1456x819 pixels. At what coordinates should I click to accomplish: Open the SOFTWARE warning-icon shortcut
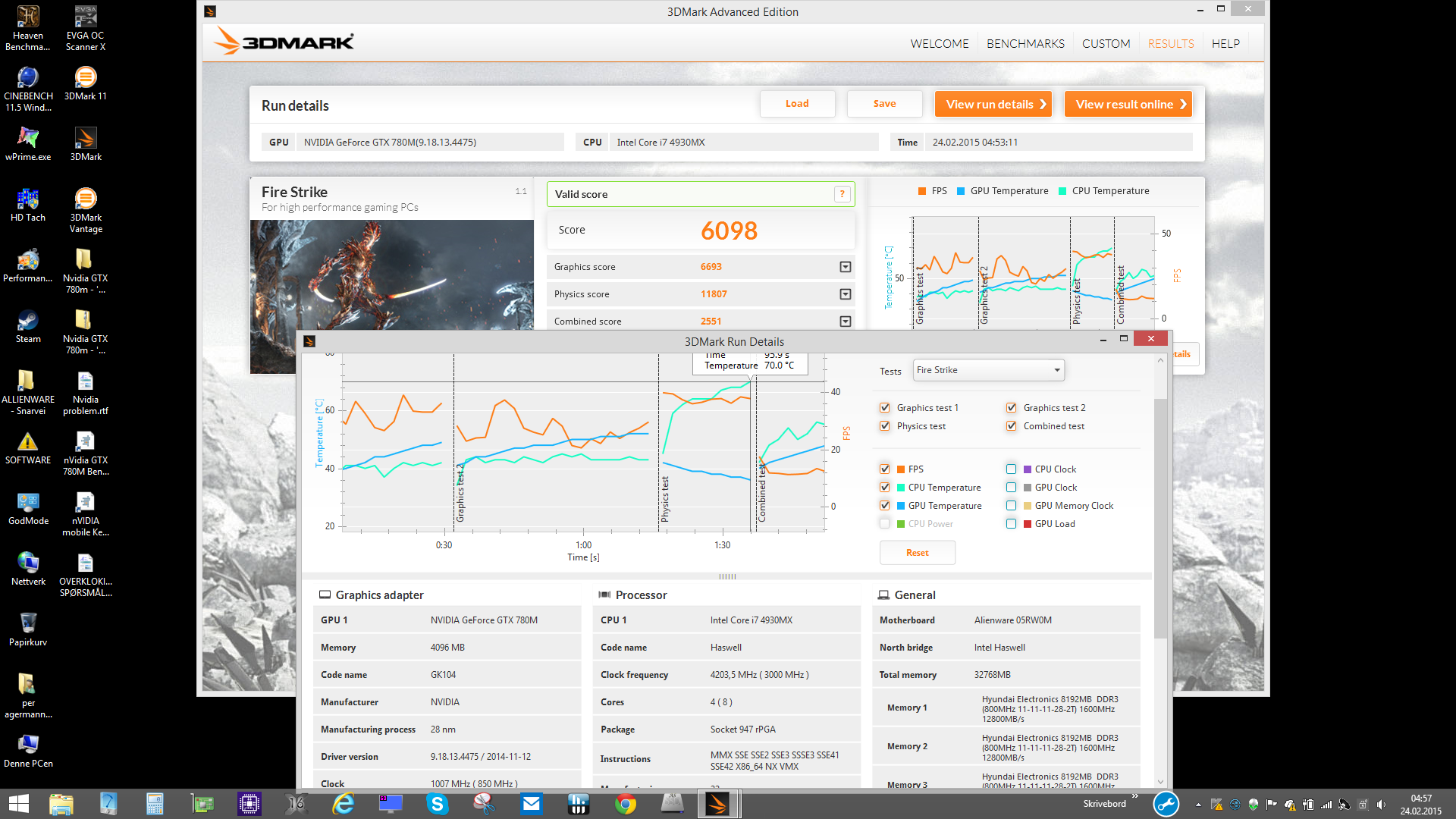point(28,447)
